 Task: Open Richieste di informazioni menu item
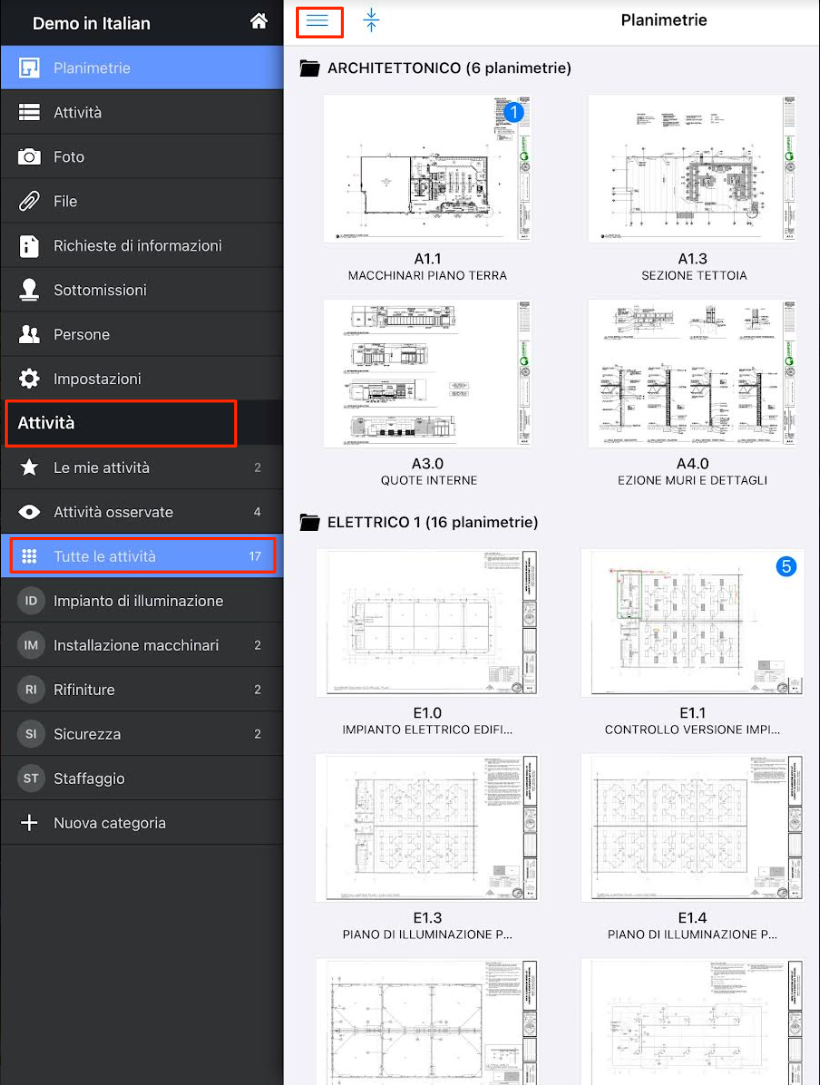pos(137,246)
